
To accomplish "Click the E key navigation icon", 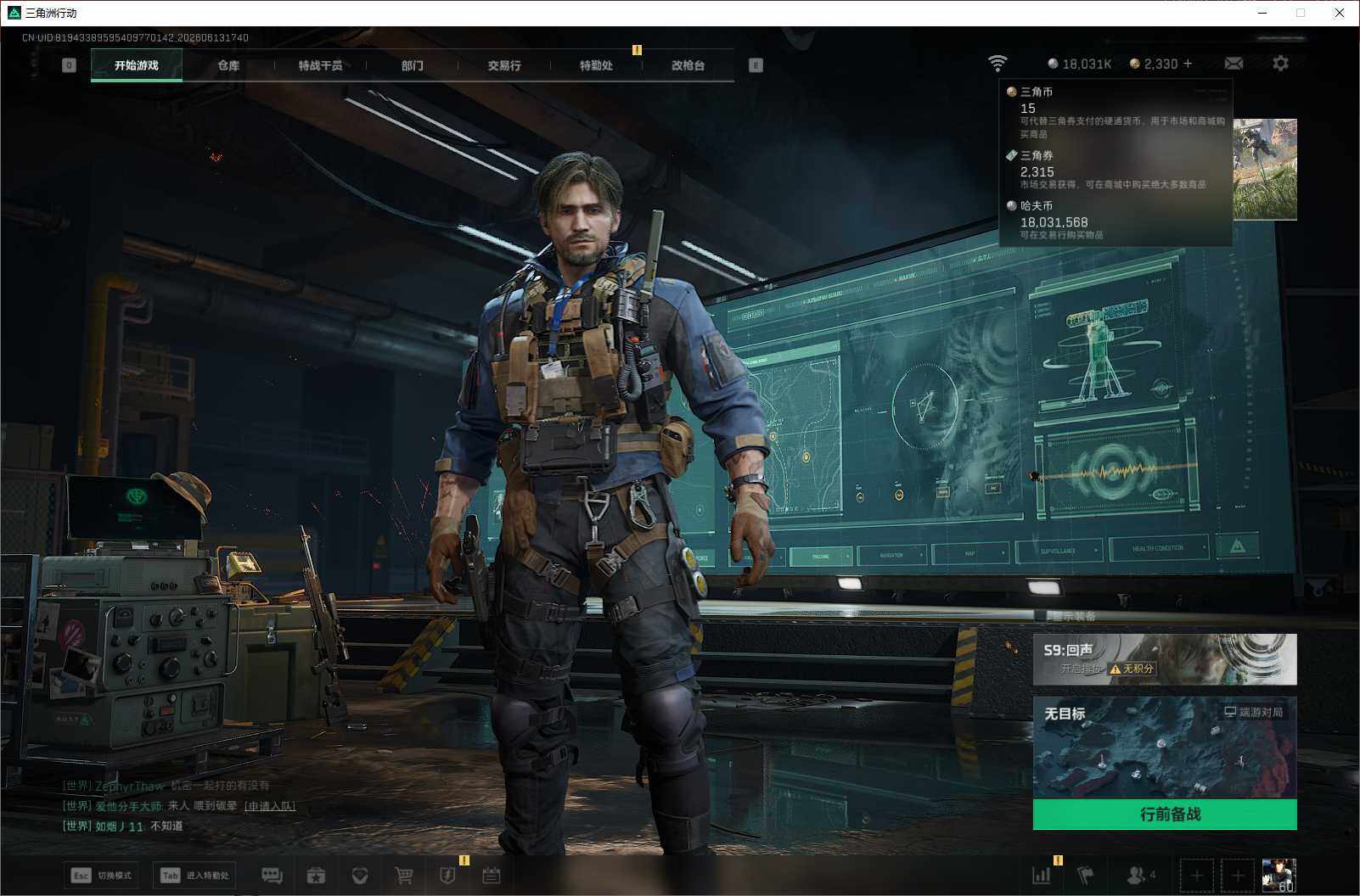I will [756, 65].
